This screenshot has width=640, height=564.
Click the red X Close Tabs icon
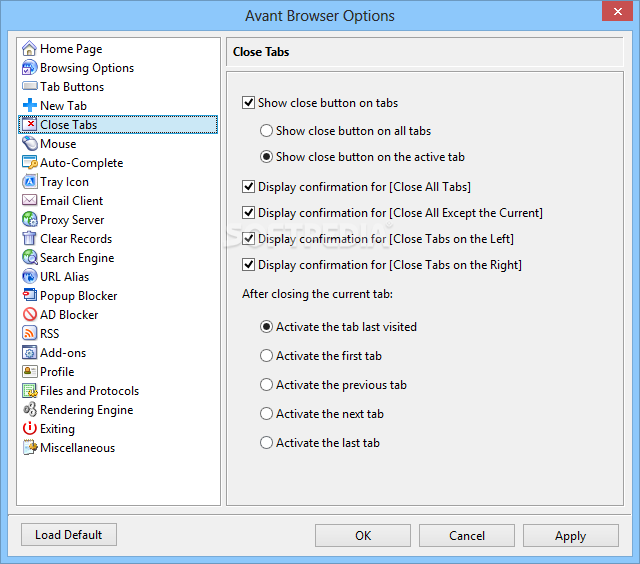point(29,124)
